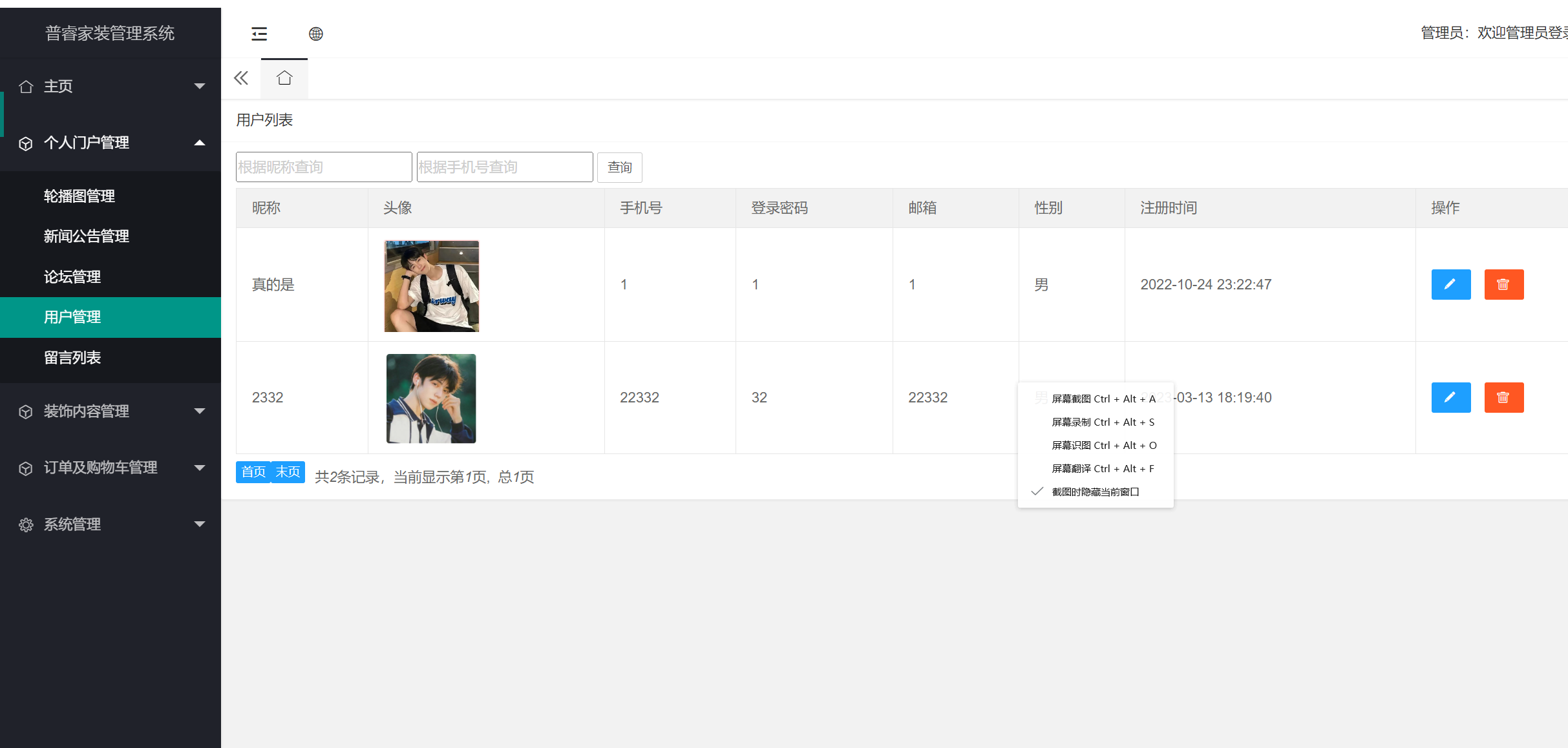Click the cube icon beside 个人门户管理
The height and width of the screenshot is (748, 1568).
26,143
